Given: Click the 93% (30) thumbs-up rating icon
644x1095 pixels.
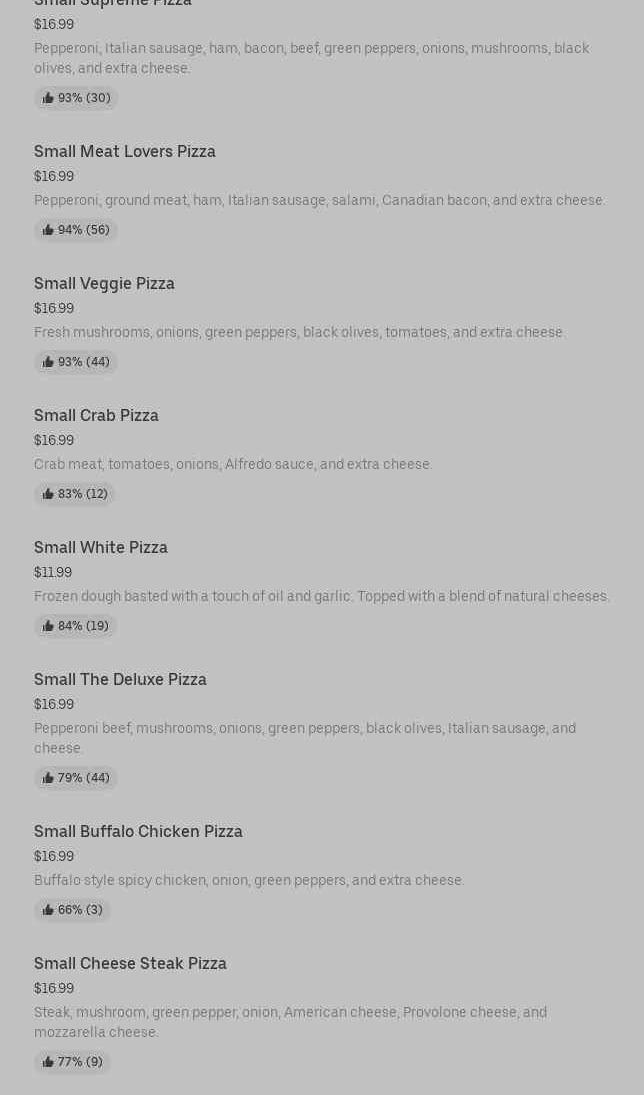Looking at the screenshot, I should (48, 98).
